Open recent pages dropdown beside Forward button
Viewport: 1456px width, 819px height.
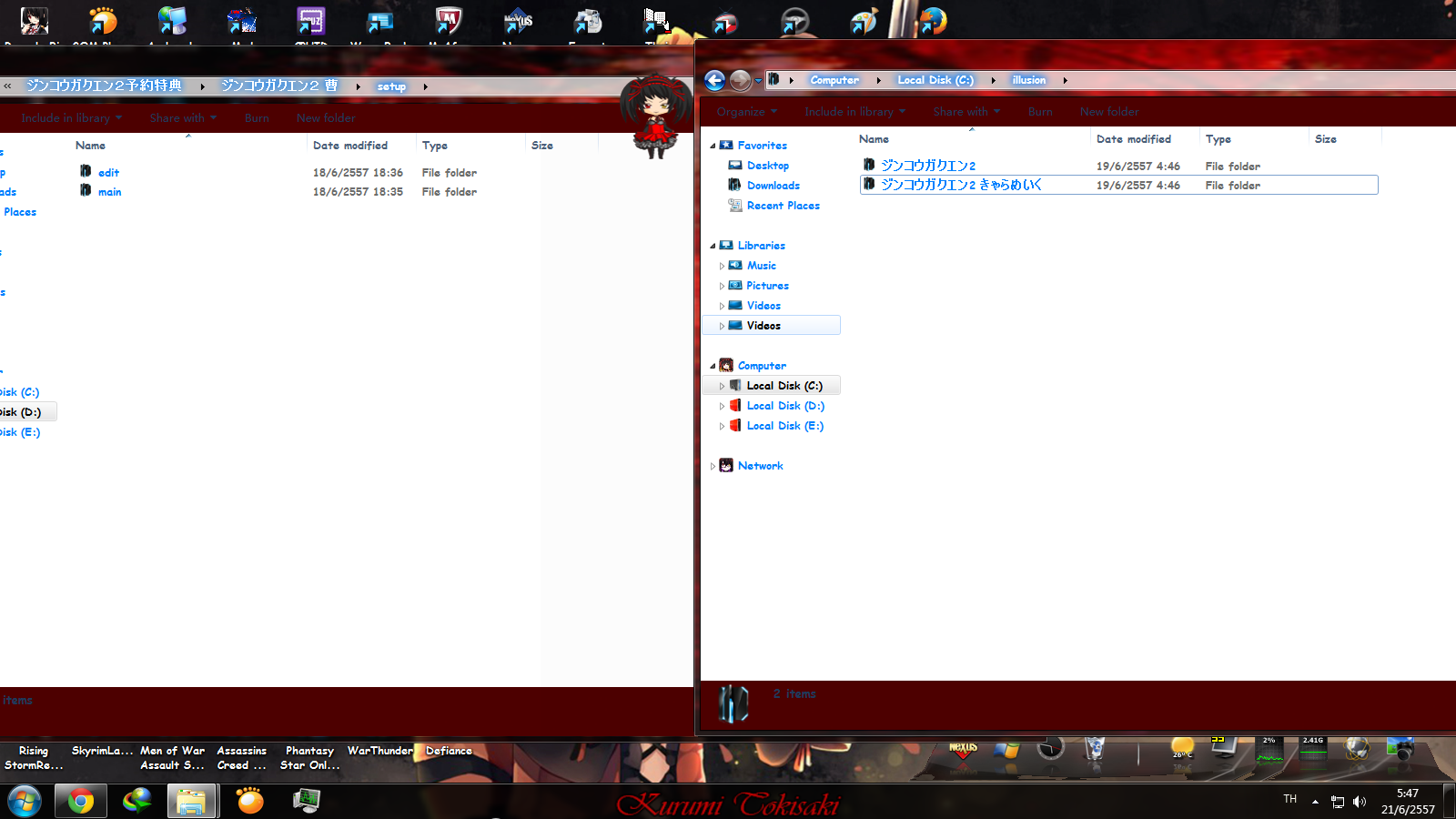758,81
